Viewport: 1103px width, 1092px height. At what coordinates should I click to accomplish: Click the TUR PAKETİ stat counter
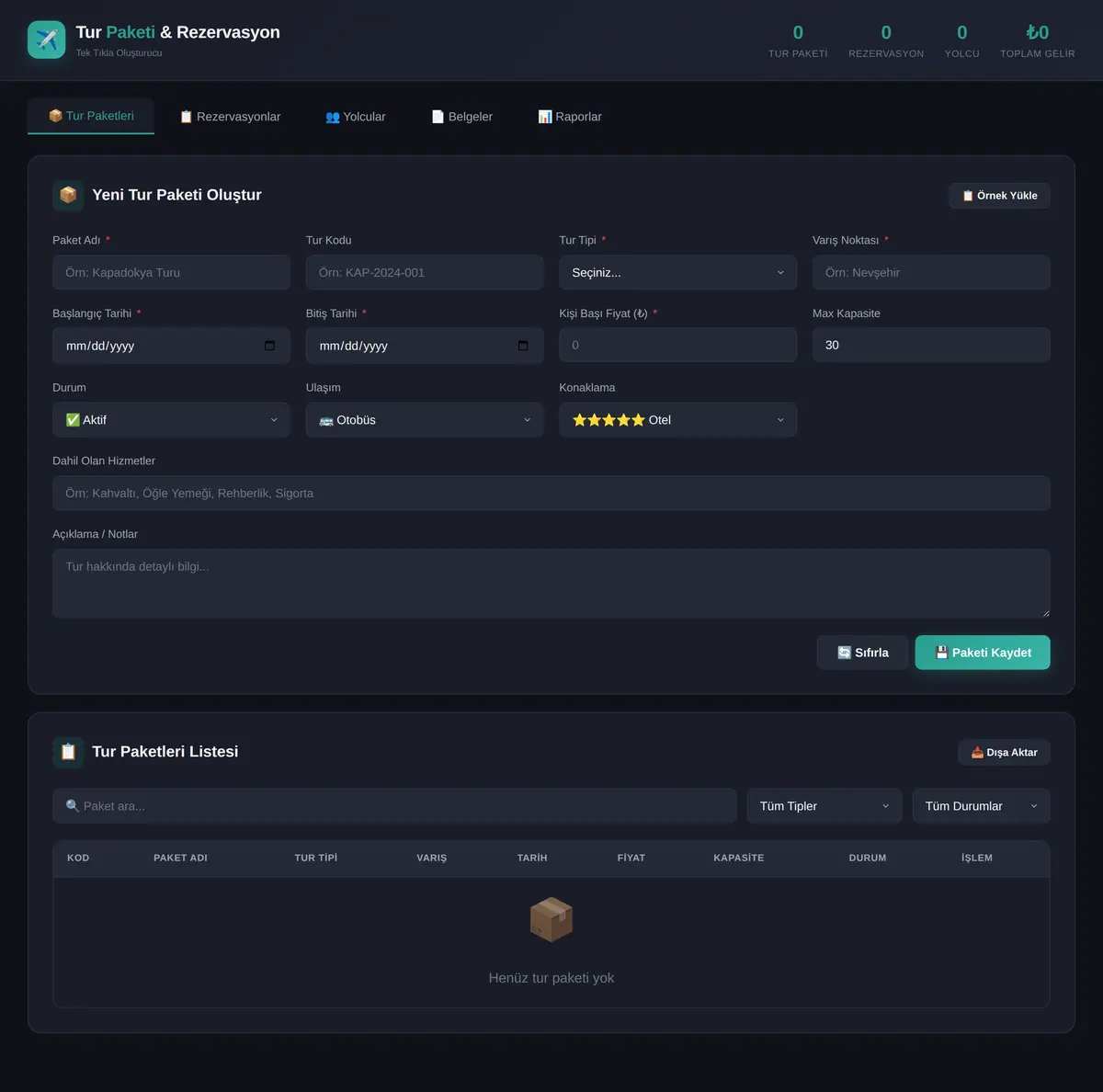(x=798, y=40)
